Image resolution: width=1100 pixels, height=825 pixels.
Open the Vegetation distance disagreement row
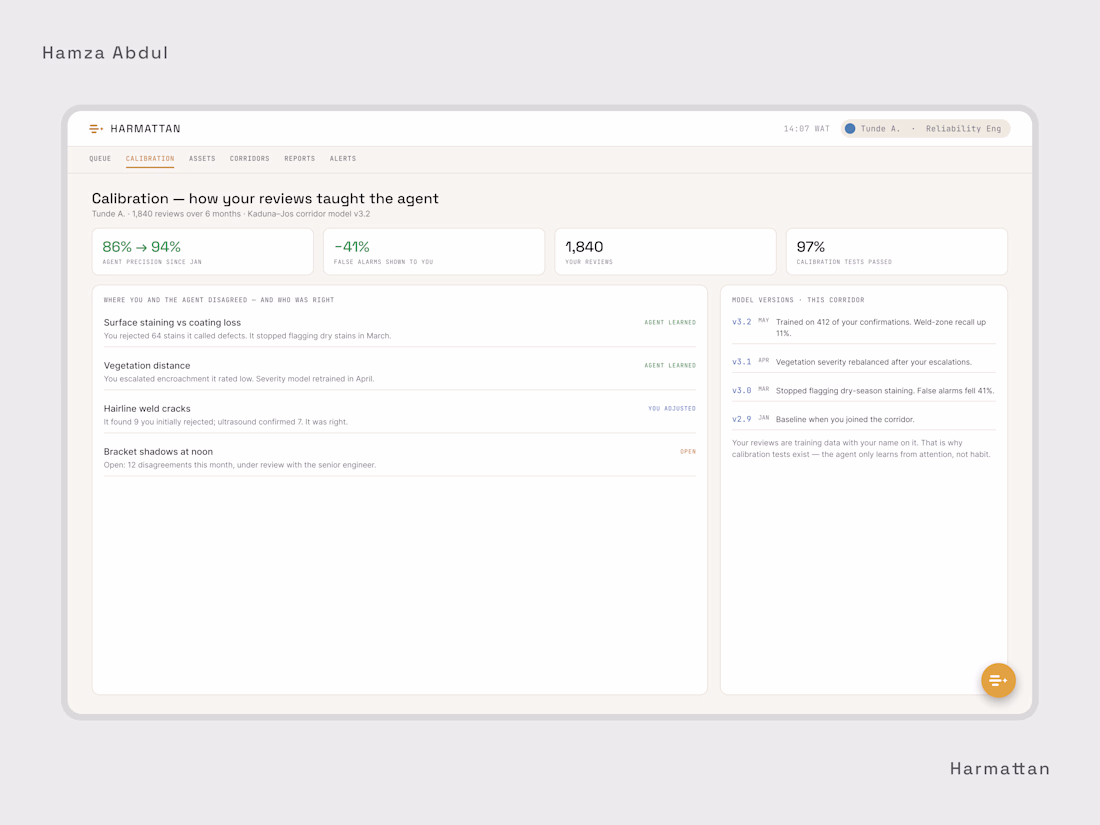(400, 372)
